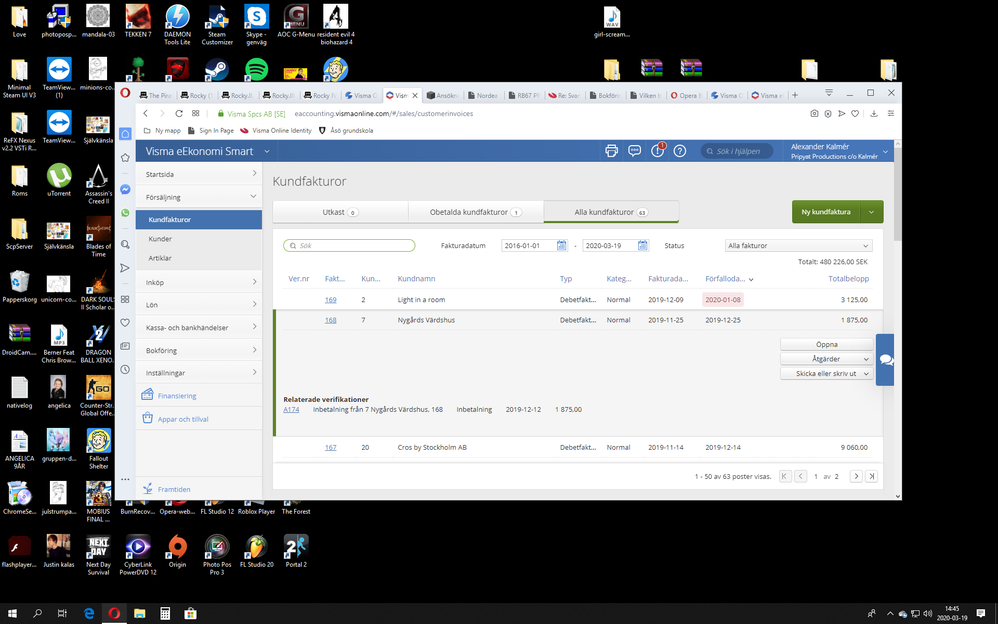Viewport: 998px width, 624px height.
Task: Open Opera sidebar Speed Dial grid icon
Action: click(x=125, y=299)
